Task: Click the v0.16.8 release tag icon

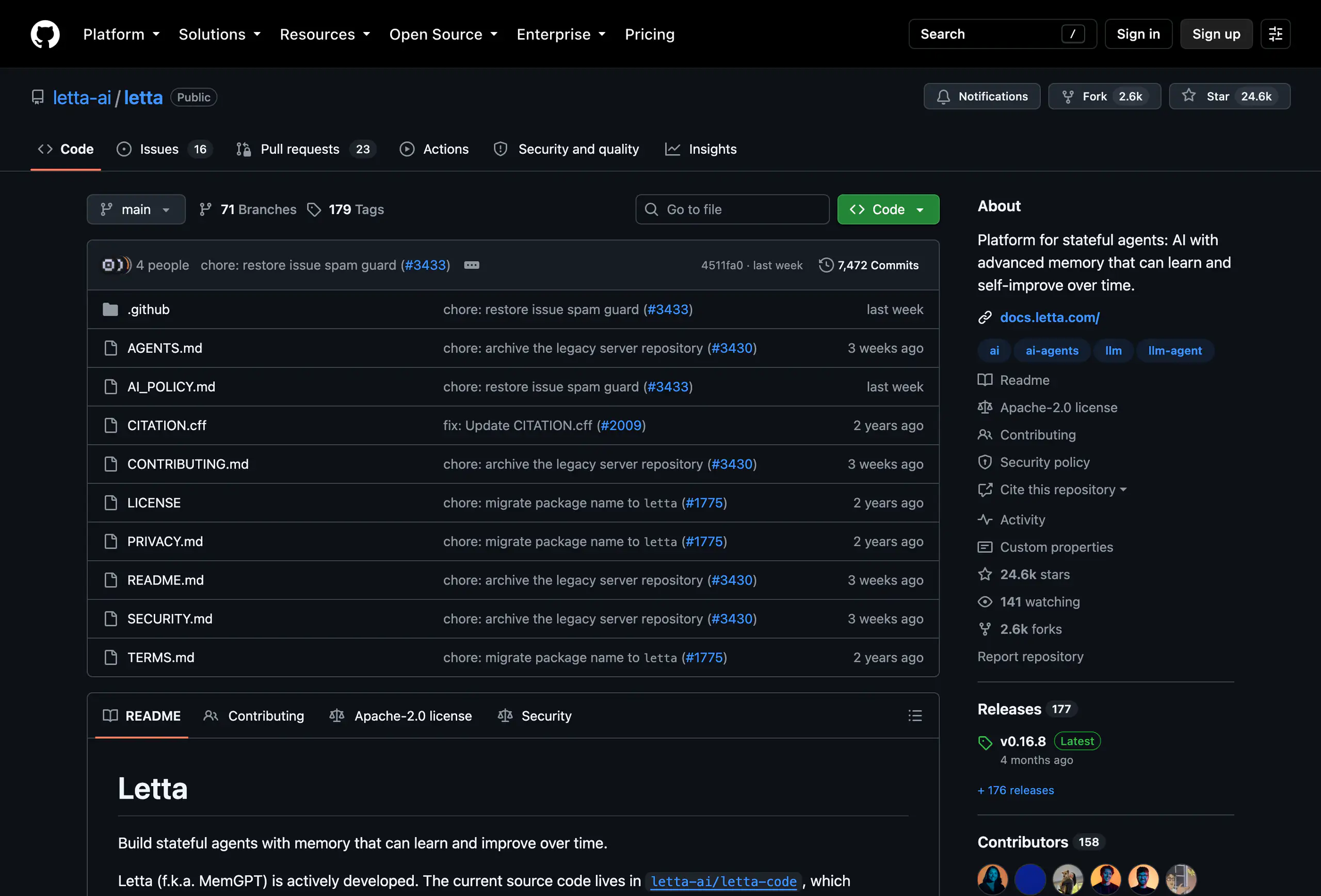Action: click(985, 742)
